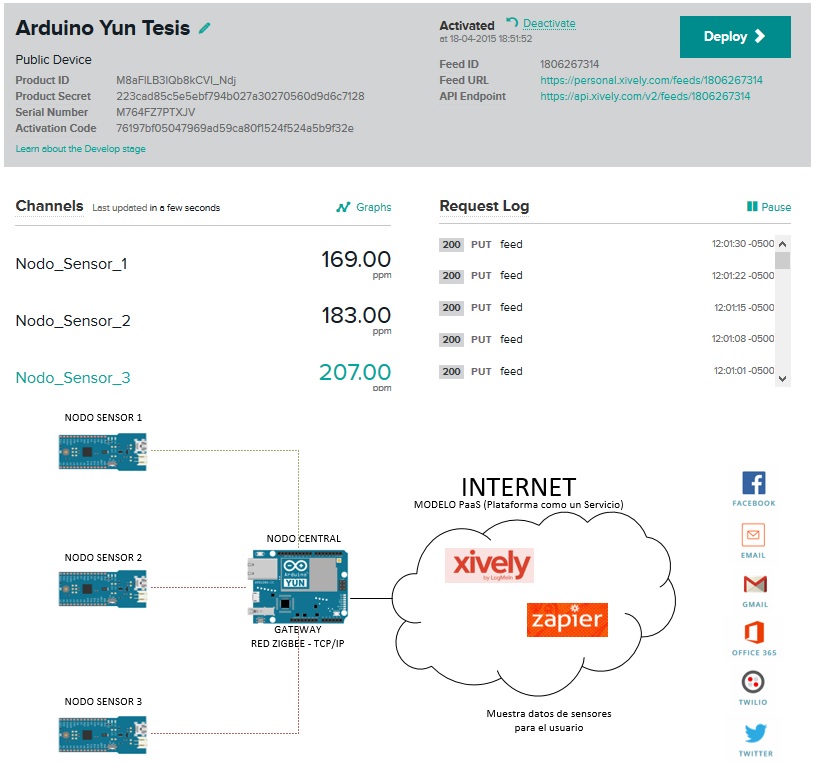Open the PUT feed request at 12:01:15
The image size is (815, 762).
click(x=607, y=308)
